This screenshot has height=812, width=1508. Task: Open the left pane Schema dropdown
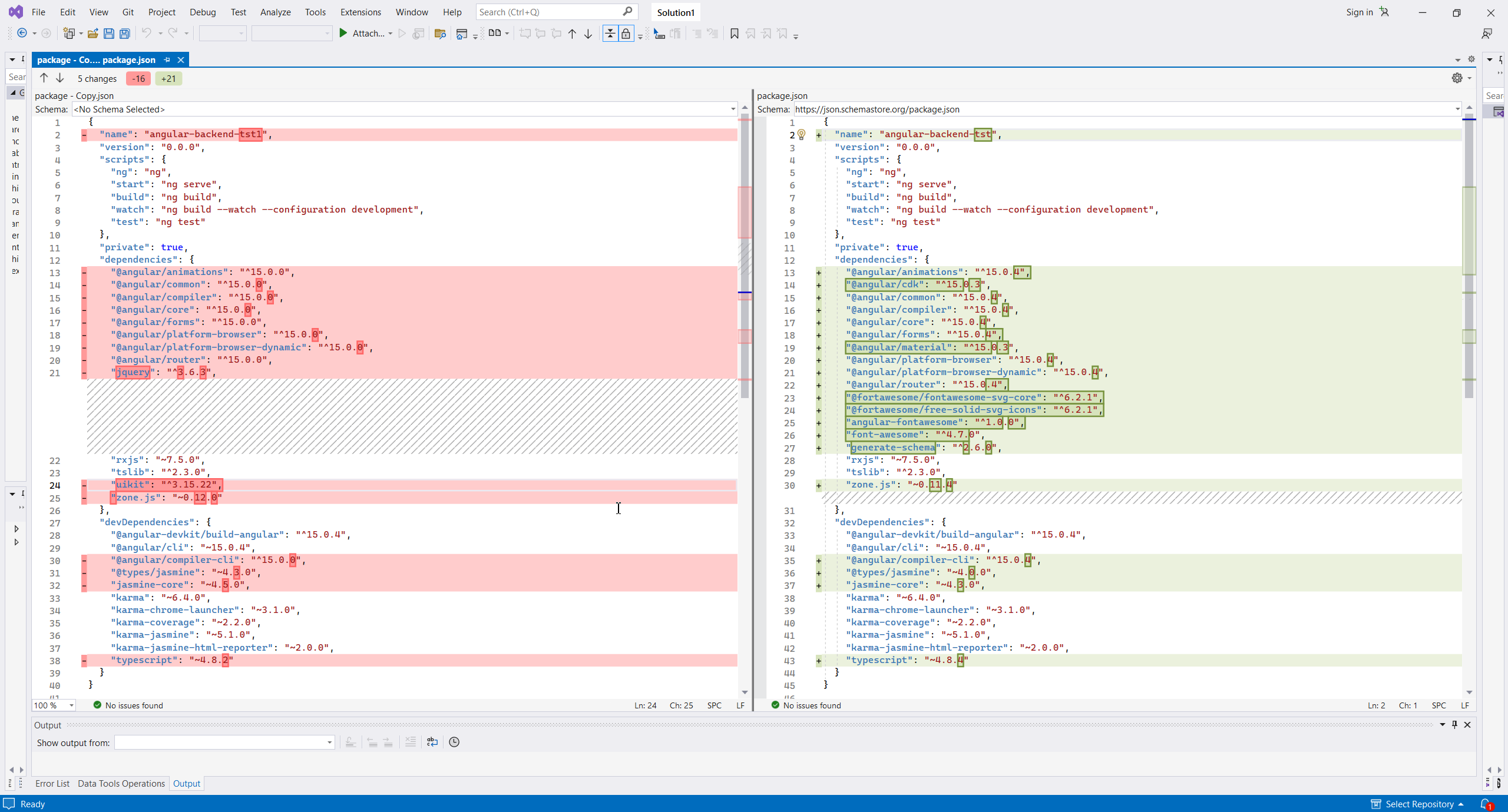coord(733,110)
